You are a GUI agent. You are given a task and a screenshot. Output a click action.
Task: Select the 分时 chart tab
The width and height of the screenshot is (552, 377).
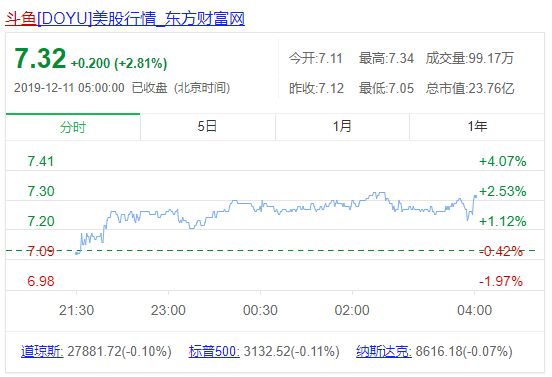coord(73,127)
